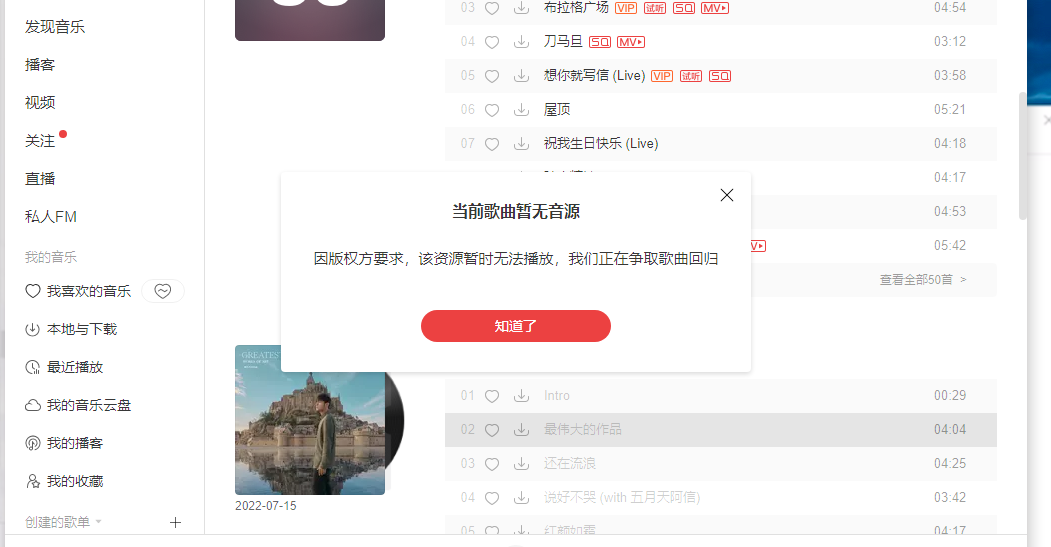Click SQ badge on 刀马旦
The width and height of the screenshot is (1051, 547).
[600, 42]
